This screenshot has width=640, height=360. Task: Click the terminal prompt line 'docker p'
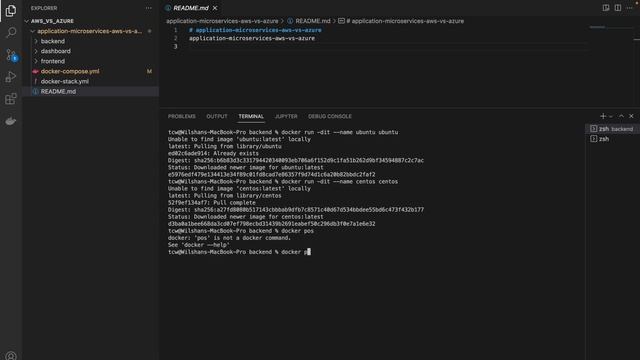coord(239,252)
